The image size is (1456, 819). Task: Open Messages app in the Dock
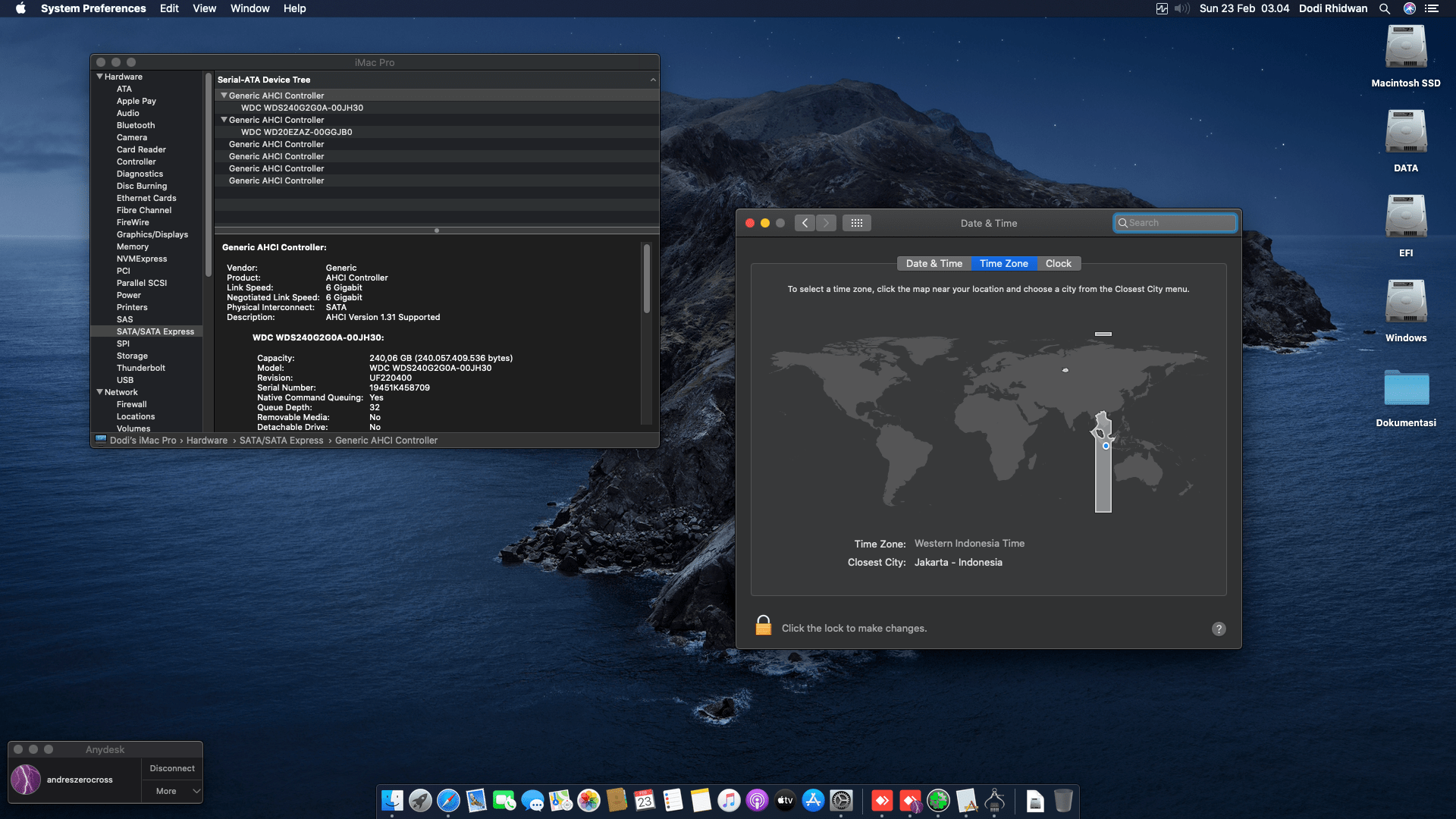[532, 800]
